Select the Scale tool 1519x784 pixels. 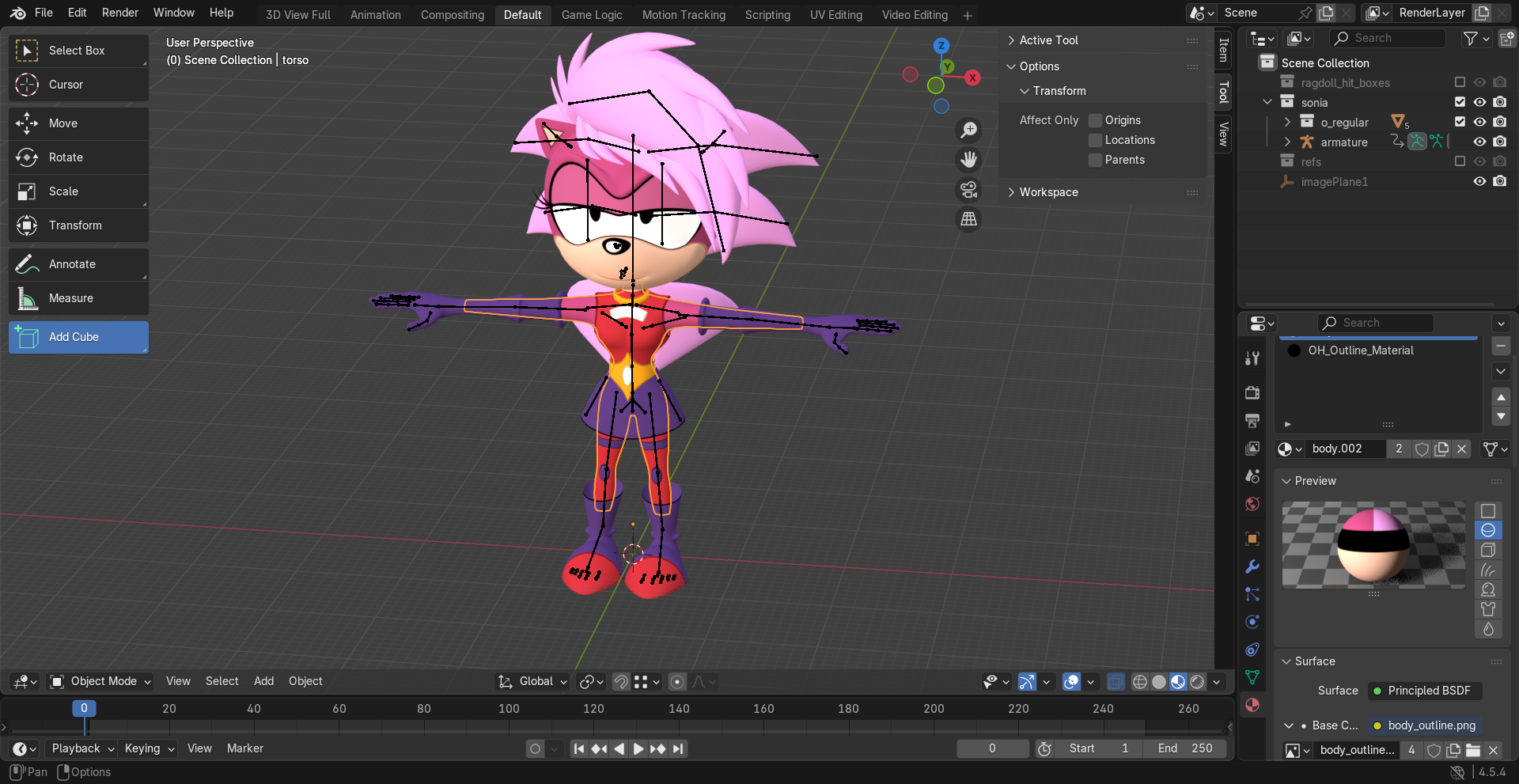pos(78,191)
